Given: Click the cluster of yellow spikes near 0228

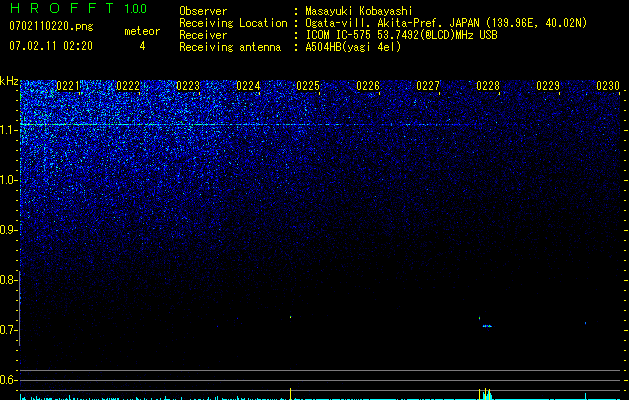Looking at the screenshot, I should pos(485,394).
